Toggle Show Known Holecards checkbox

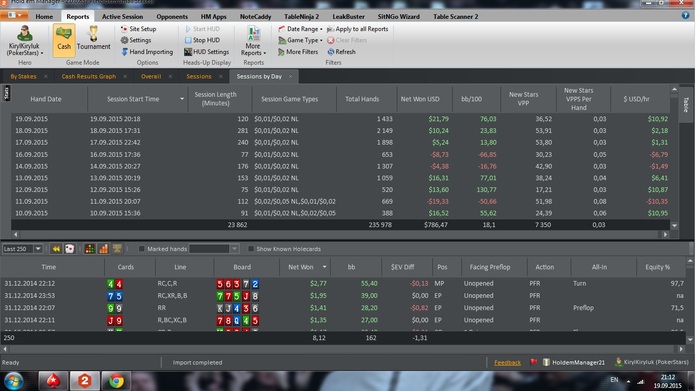251,249
